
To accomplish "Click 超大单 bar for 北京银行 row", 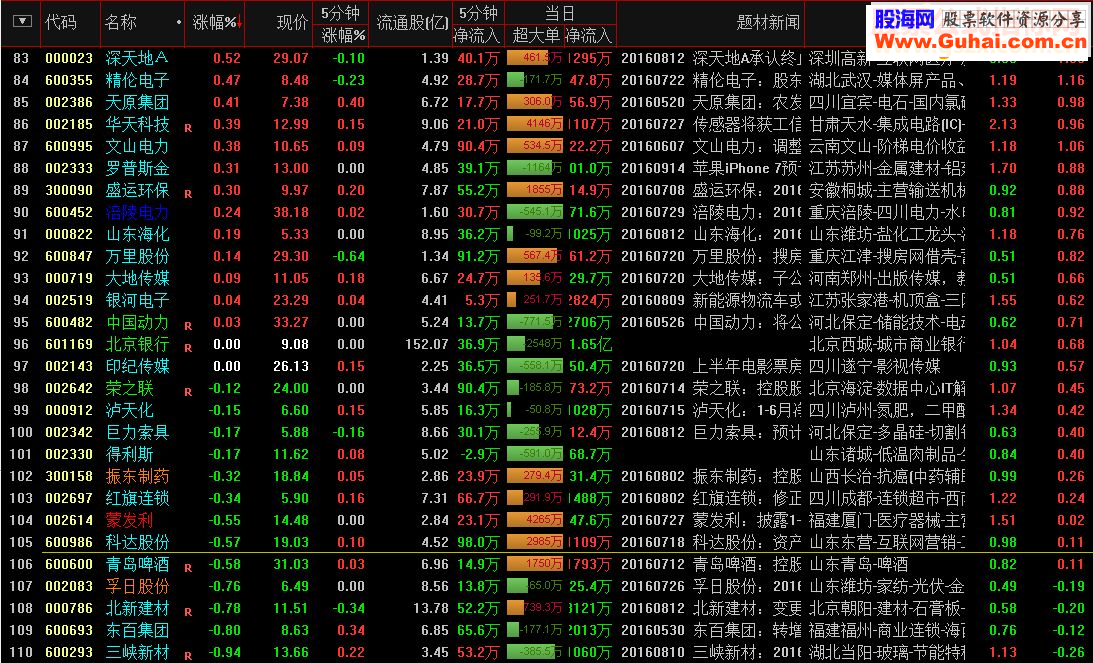I will (535, 344).
